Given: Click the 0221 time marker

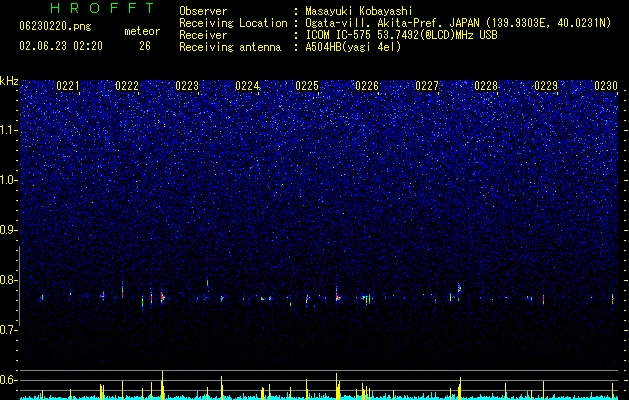Looking at the screenshot, I should [x=68, y=86].
